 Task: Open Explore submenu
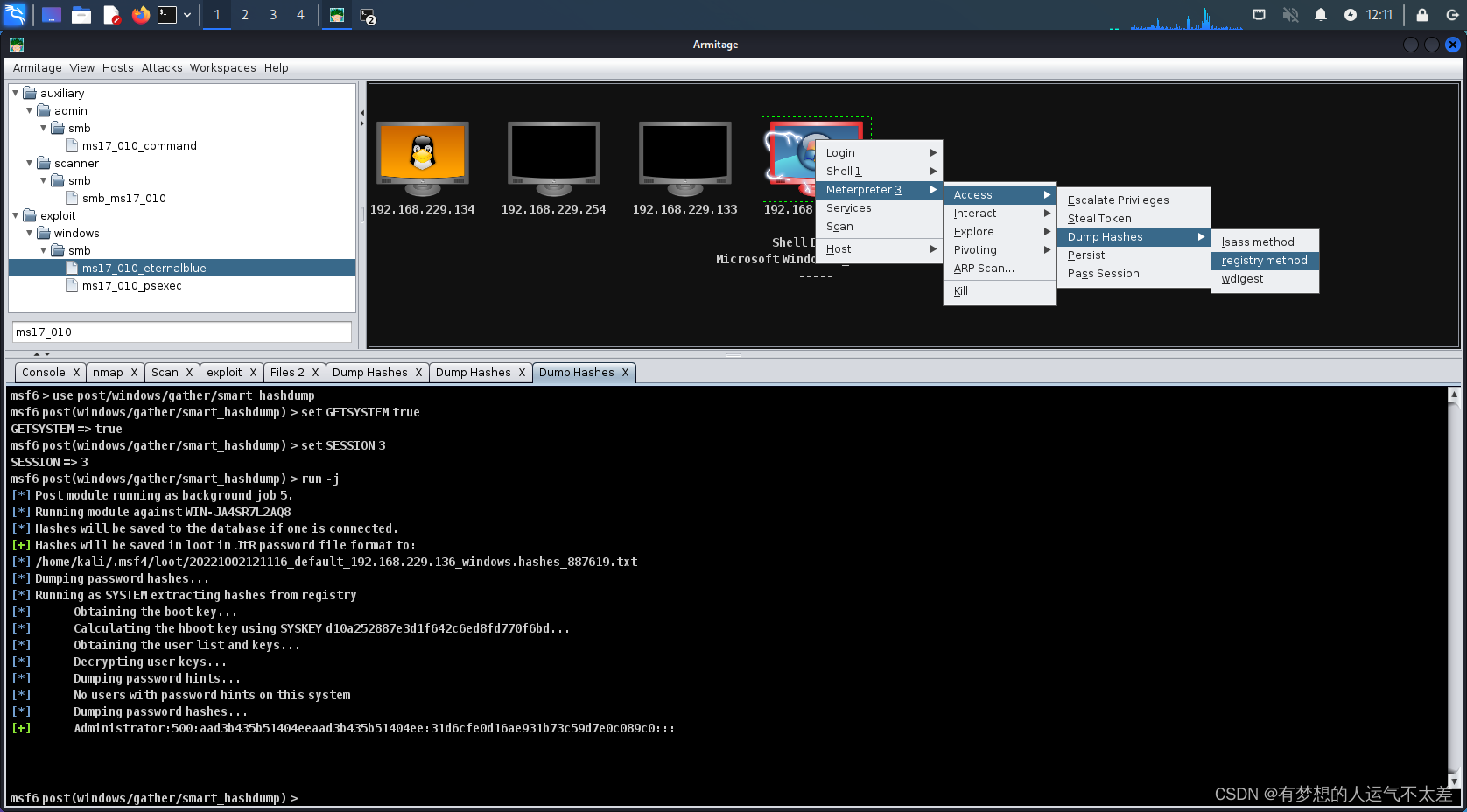click(x=1000, y=232)
